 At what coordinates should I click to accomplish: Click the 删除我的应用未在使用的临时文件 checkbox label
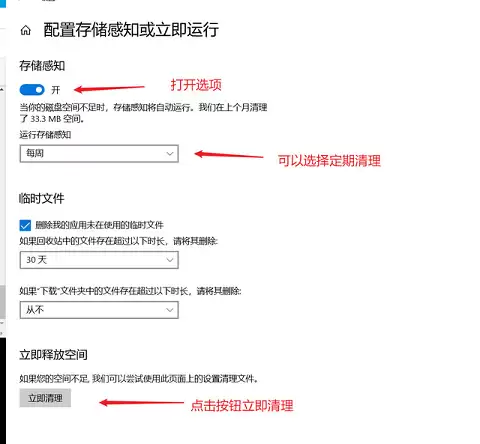(99, 225)
